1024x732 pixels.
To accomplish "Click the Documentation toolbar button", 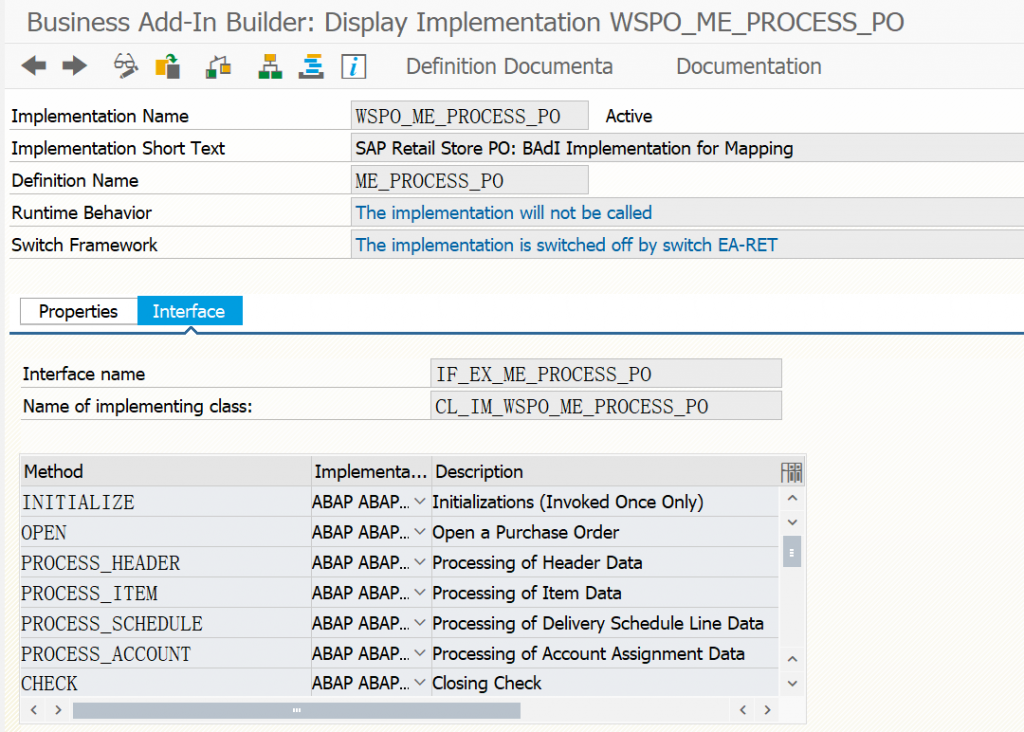I will [x=748, y=66].
